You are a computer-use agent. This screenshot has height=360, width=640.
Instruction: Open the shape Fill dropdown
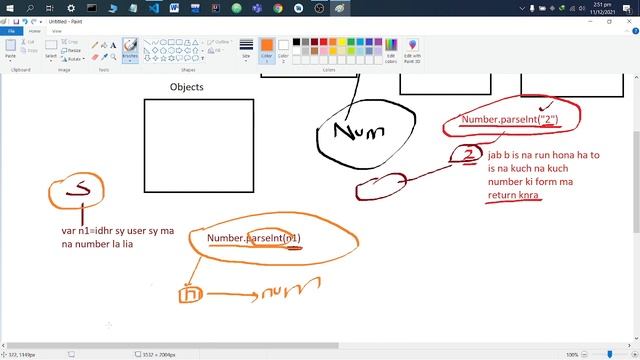(215, 51)
